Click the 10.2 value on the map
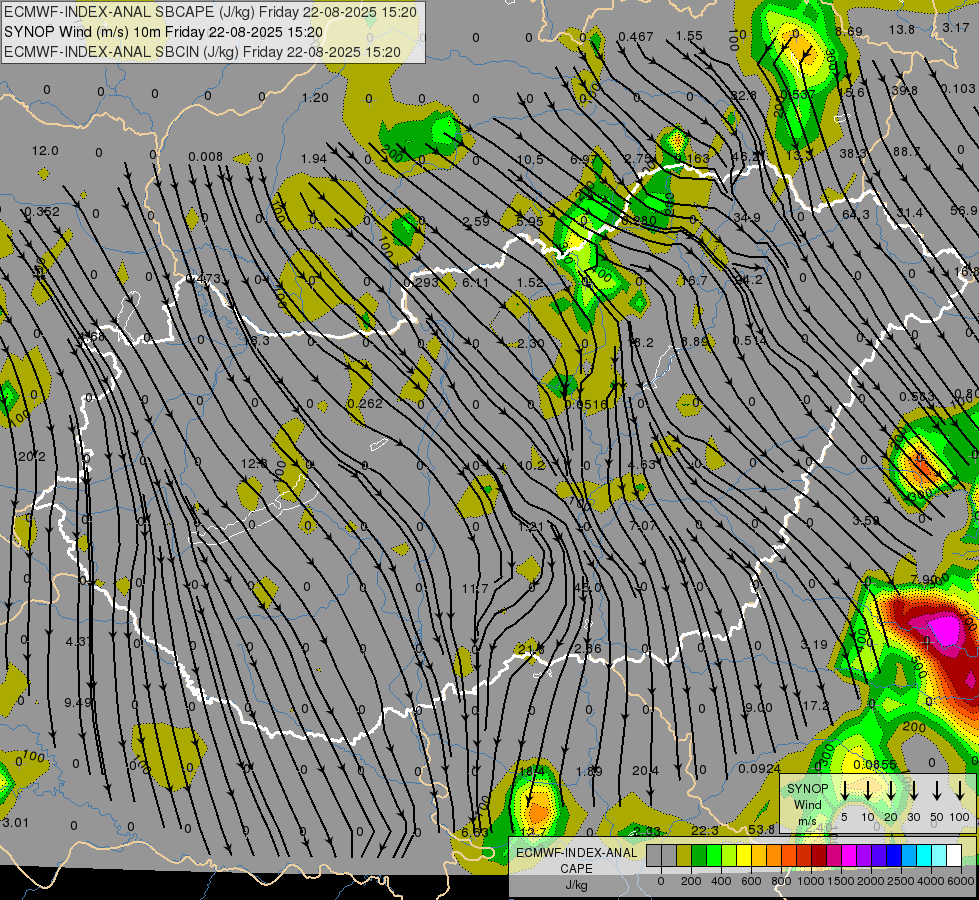The width and height of the screenshot is (979, 900). click(x=531, y=465)
